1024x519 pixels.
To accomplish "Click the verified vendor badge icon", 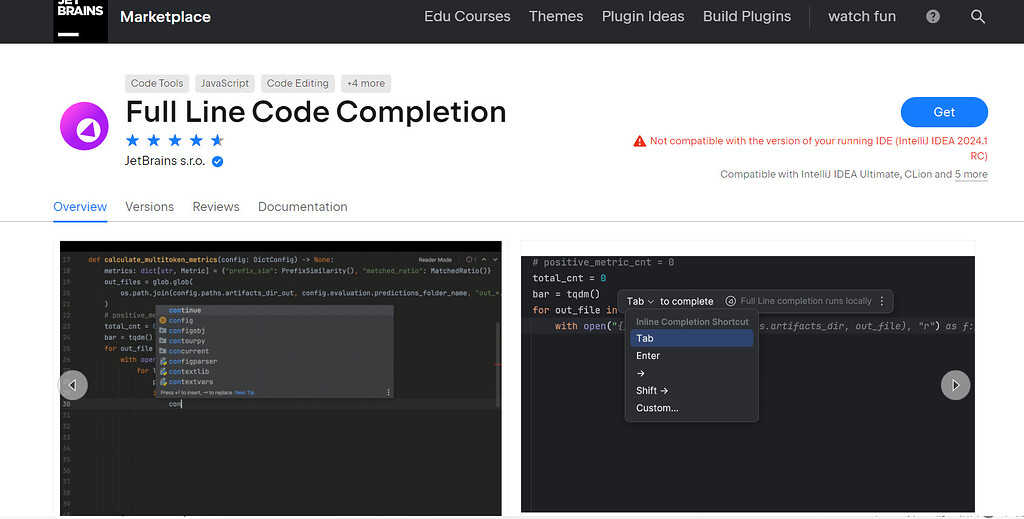I will coord(217,161).
